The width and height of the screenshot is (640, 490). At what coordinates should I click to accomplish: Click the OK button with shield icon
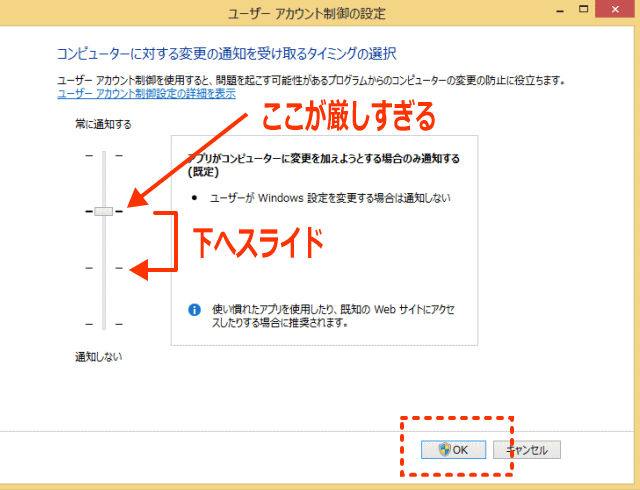coord(453,450)
